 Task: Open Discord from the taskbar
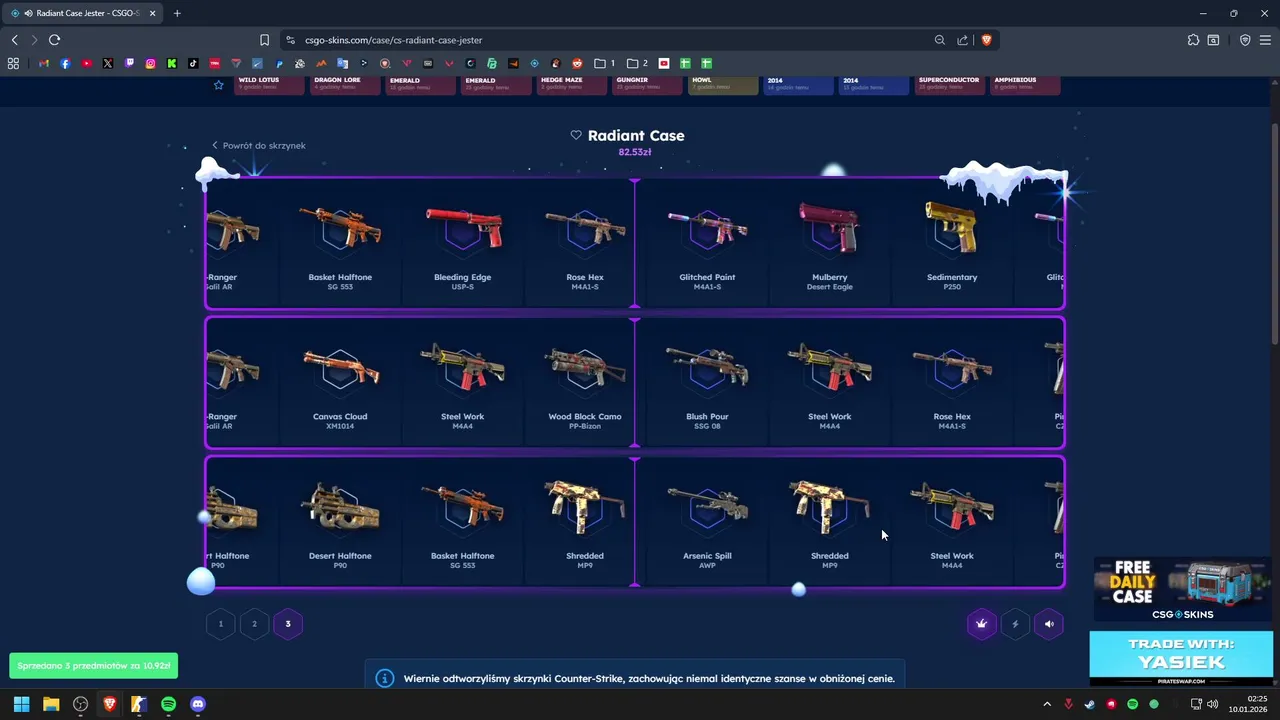(x=198, y=704)
